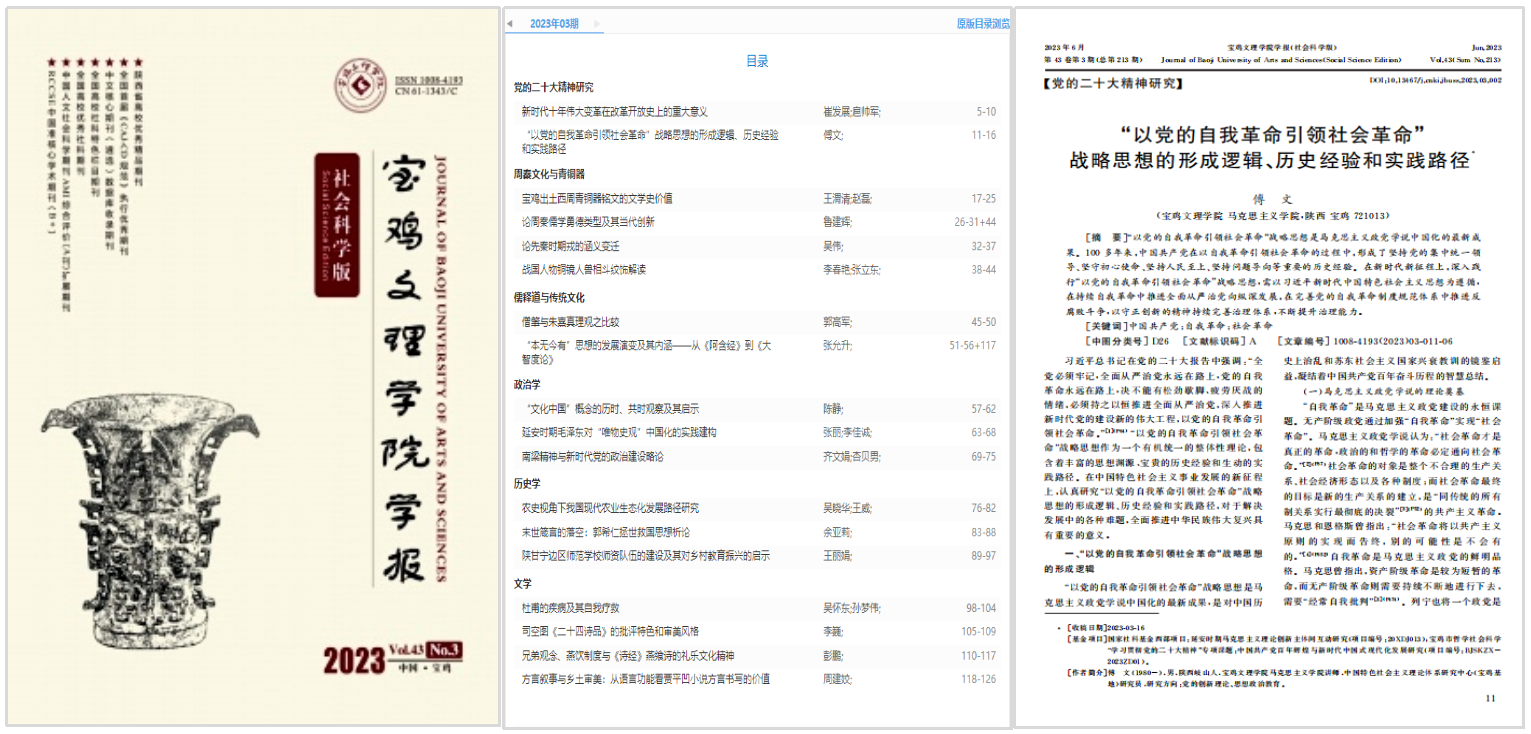Open article 僧肇与朱熹真理观之比较
Viewport: 1531px width, 734px height.
[x=570, y=322]
